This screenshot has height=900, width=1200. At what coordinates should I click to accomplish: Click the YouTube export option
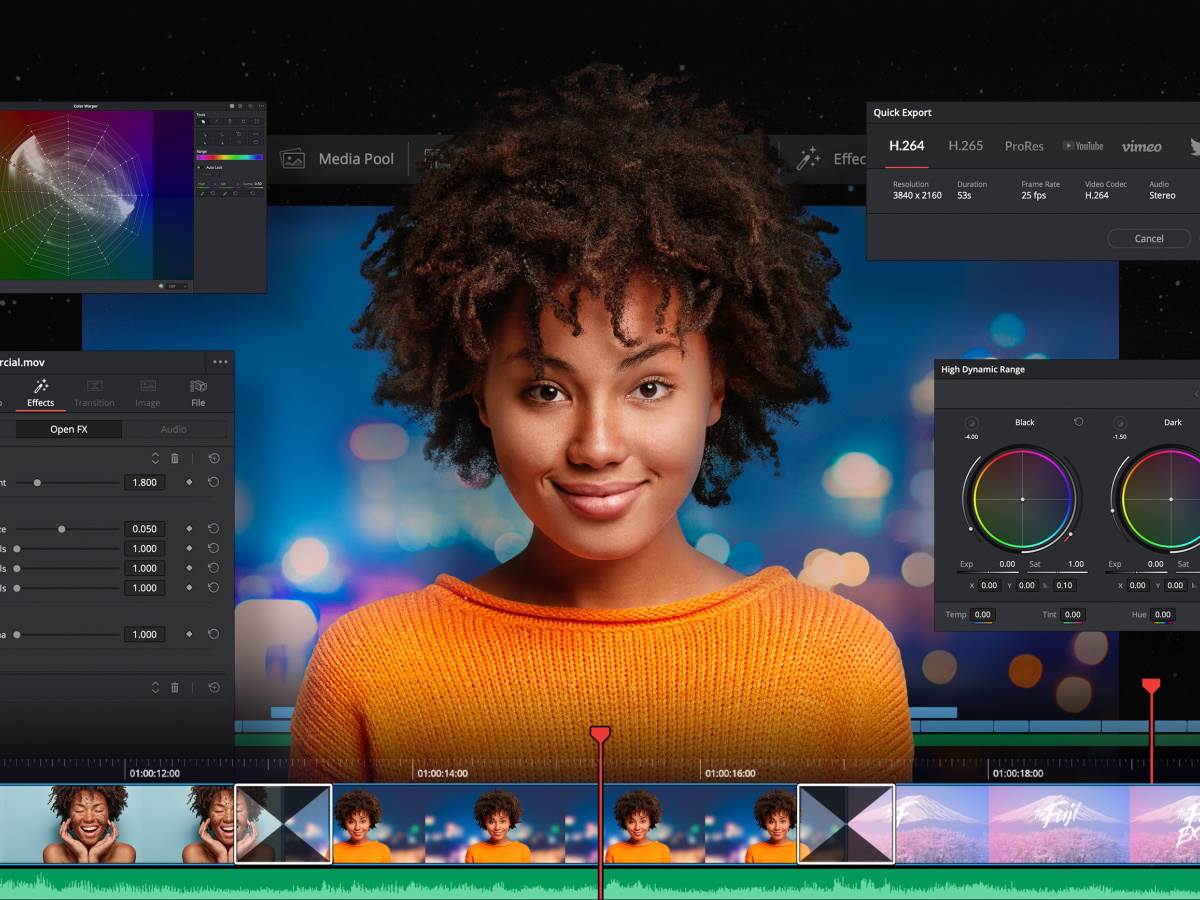pos(1082,146)
